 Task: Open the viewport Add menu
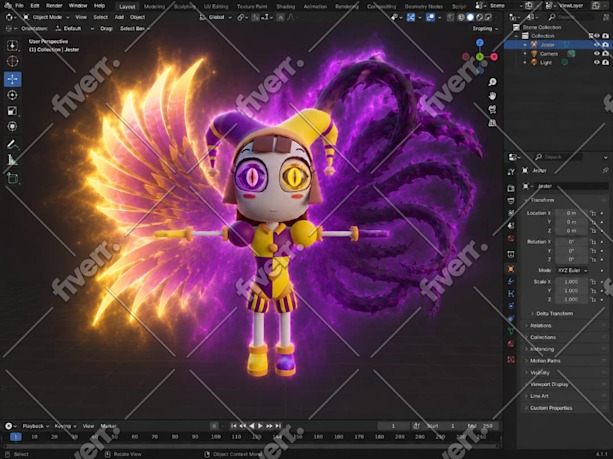pyautogui.click(x=119, y=17)
